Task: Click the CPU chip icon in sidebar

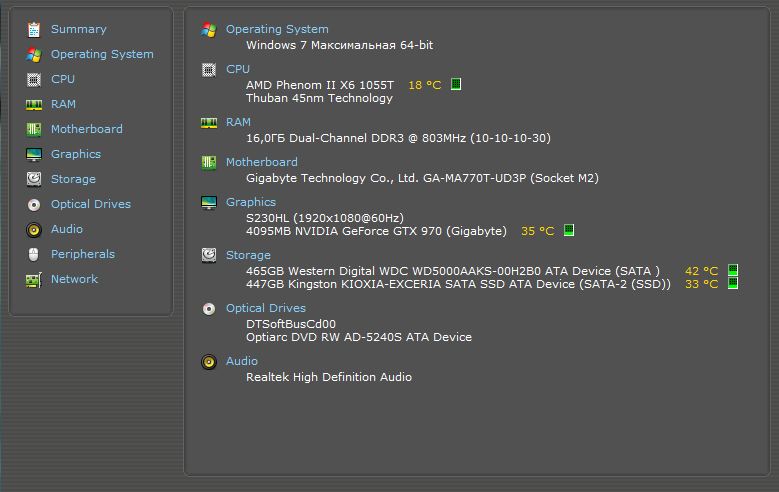Action: (x=34, y=80)
